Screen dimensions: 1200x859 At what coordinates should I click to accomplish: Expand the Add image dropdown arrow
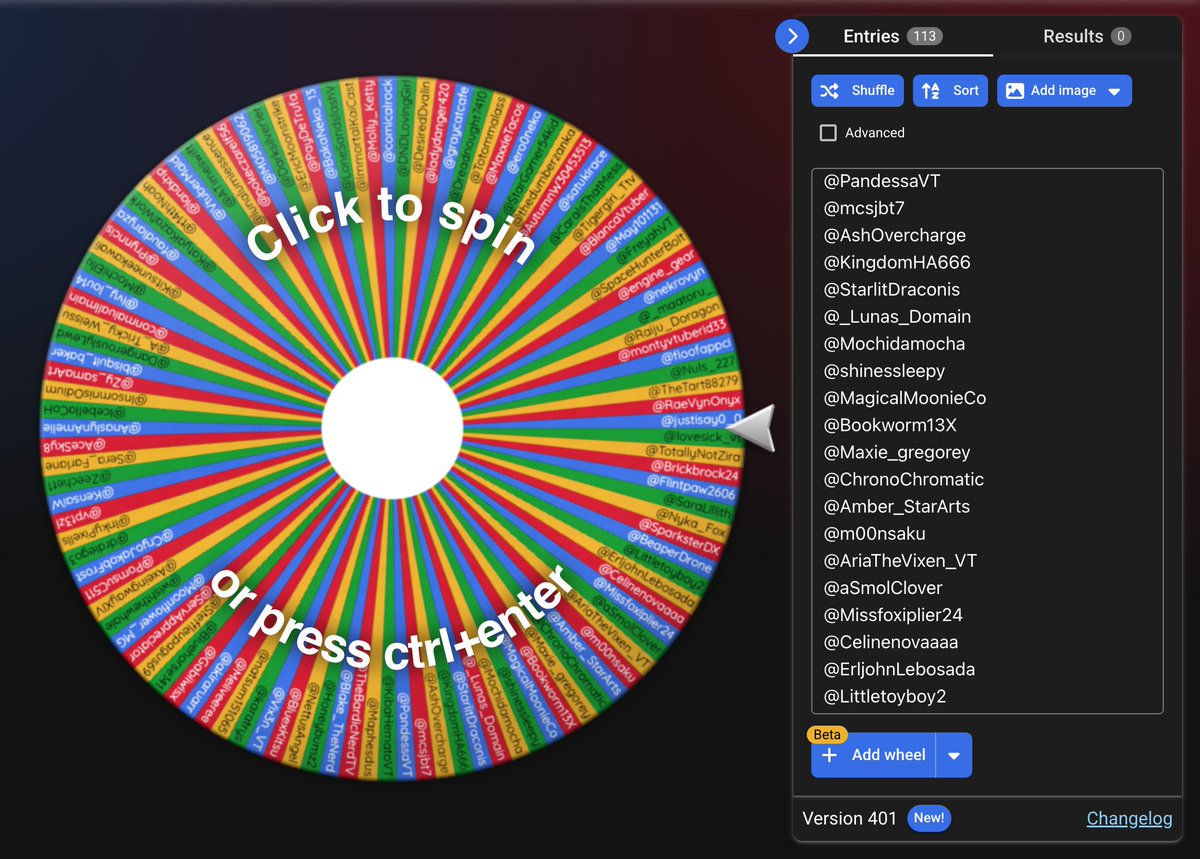1115,91
